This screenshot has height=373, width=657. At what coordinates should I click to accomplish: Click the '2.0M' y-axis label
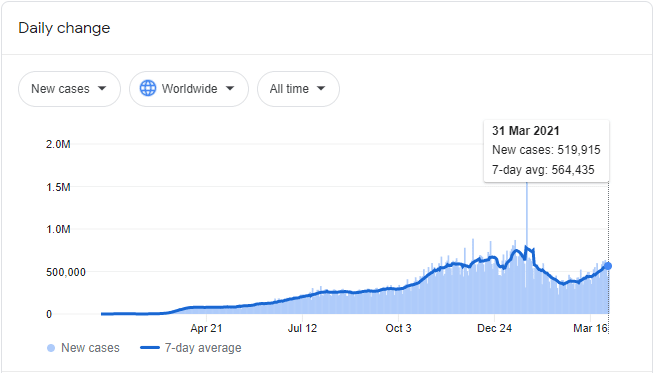coord(58,145)
